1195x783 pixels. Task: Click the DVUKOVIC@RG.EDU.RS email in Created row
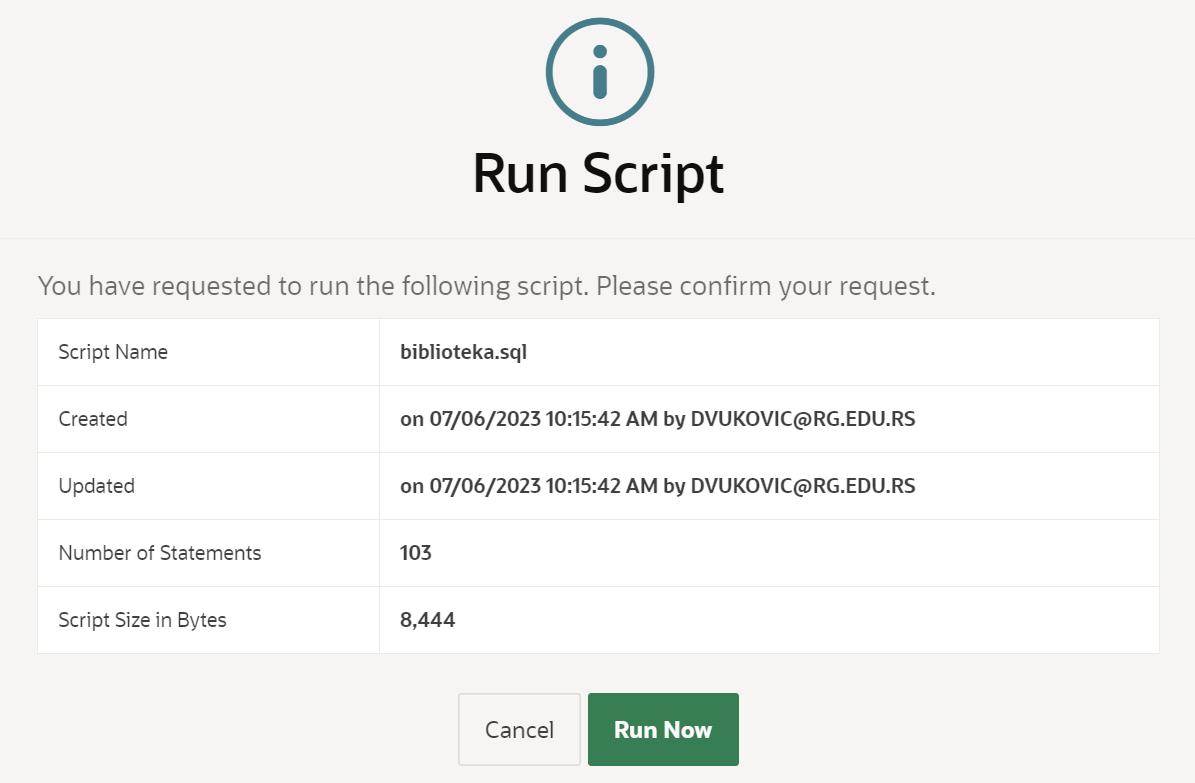(802, 419)
